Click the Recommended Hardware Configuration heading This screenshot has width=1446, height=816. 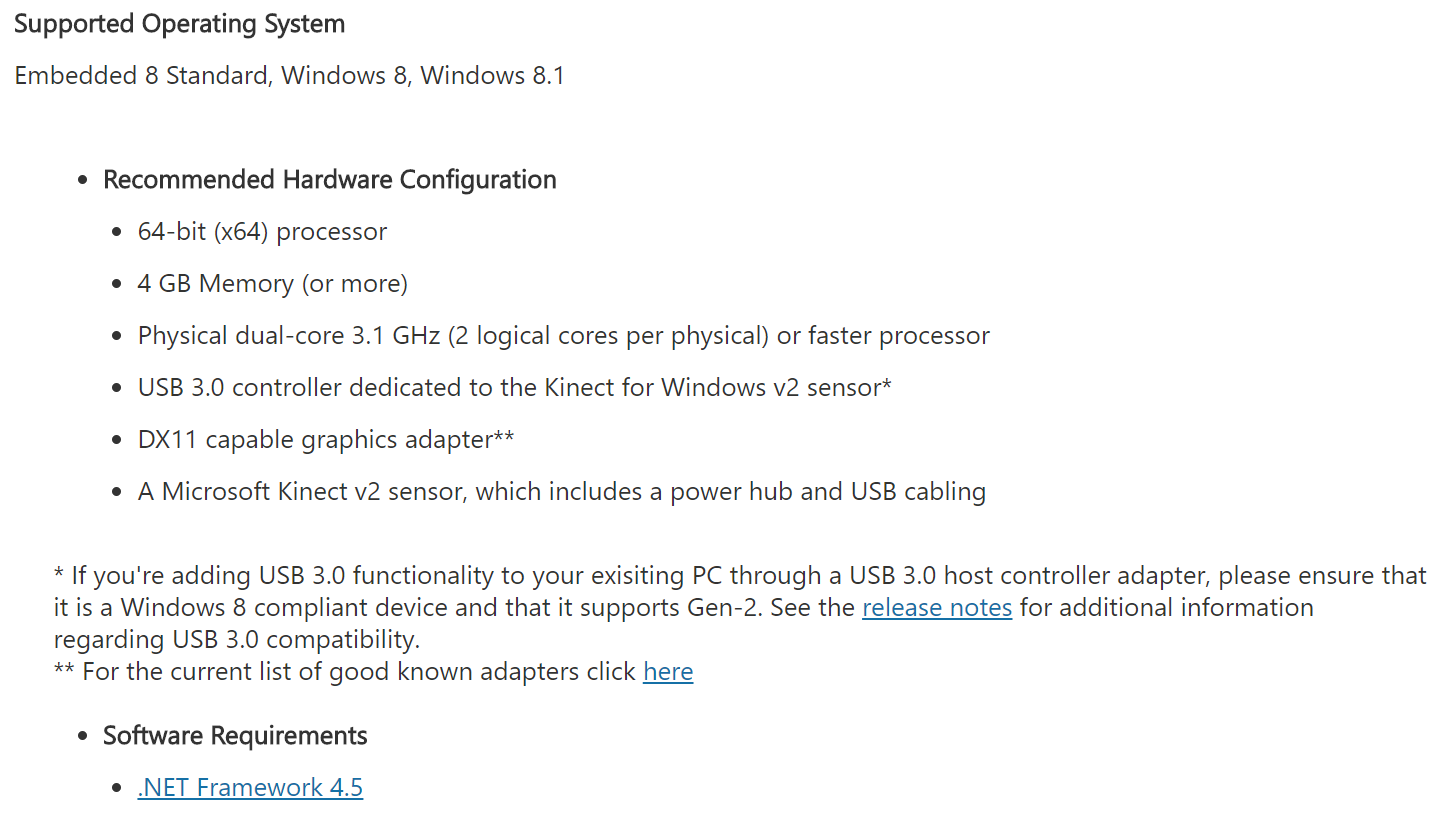click(x=330, y=179)
